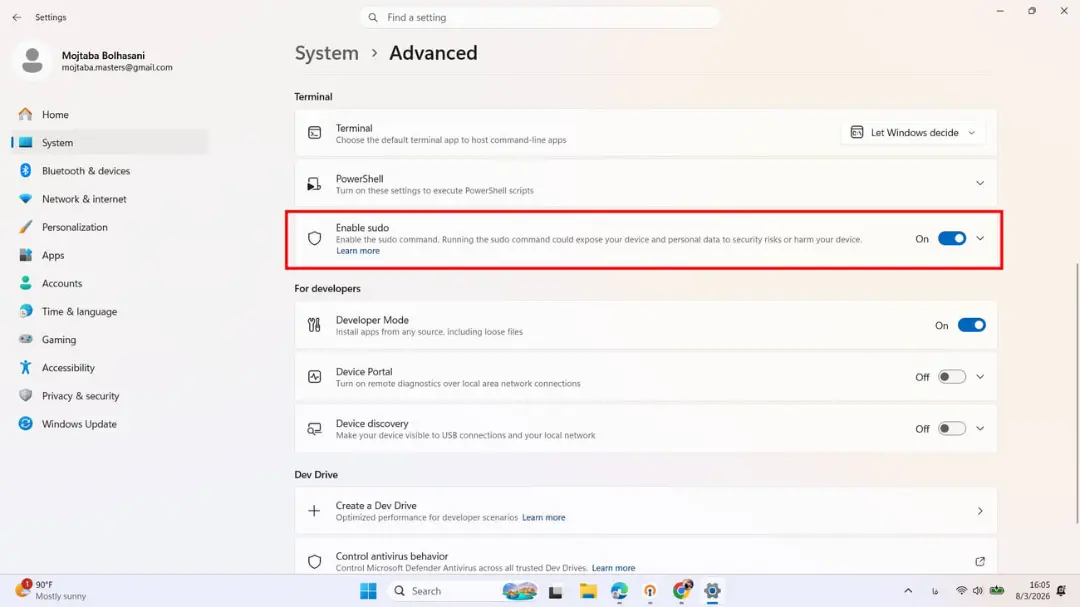Click the System breadcrumb link
Viewport: 1080px width, 607px height.
(x=326, y=53)
